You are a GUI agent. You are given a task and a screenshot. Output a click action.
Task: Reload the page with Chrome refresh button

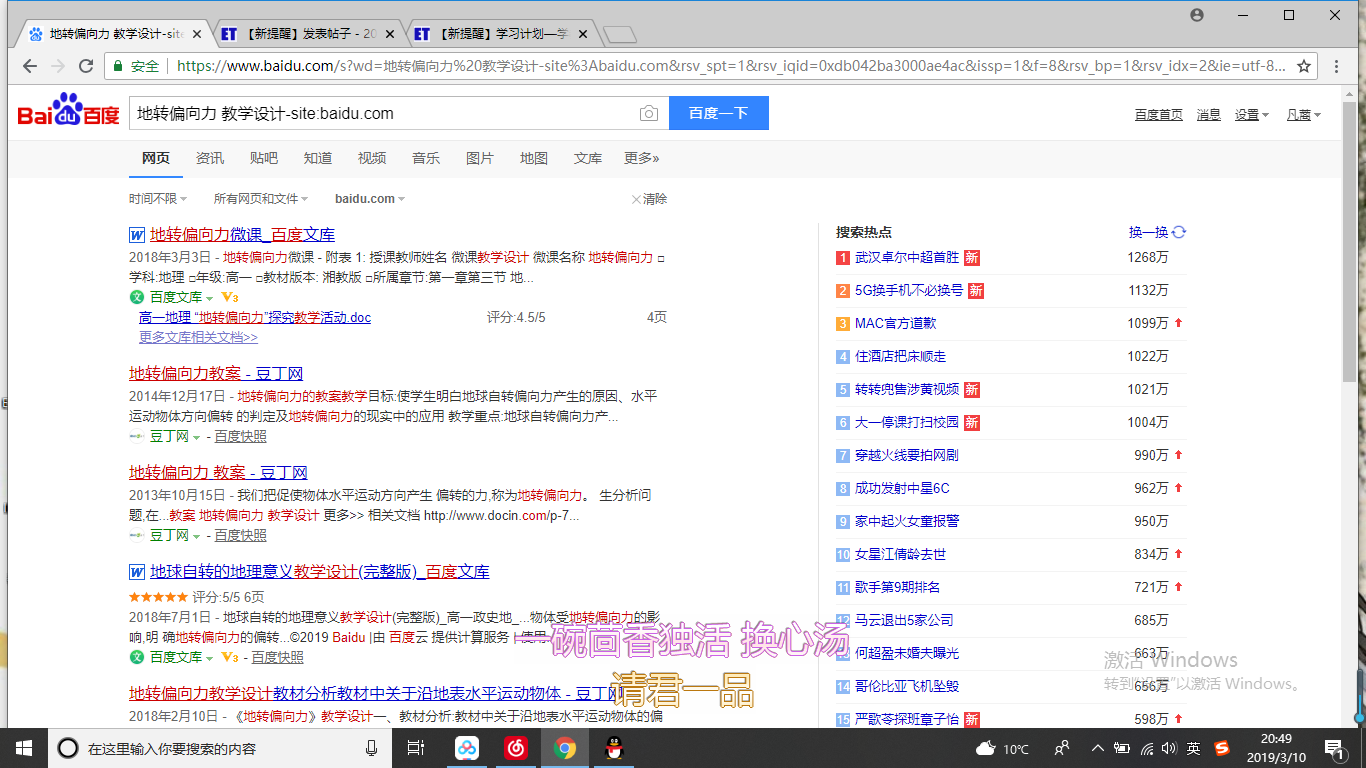point(86,66)
